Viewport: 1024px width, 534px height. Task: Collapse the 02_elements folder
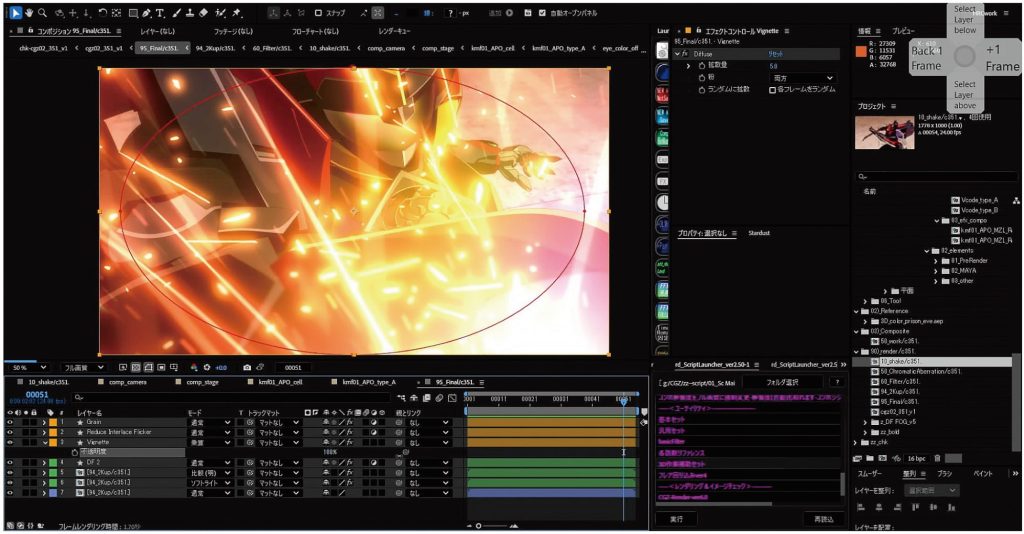coord(927,251)
